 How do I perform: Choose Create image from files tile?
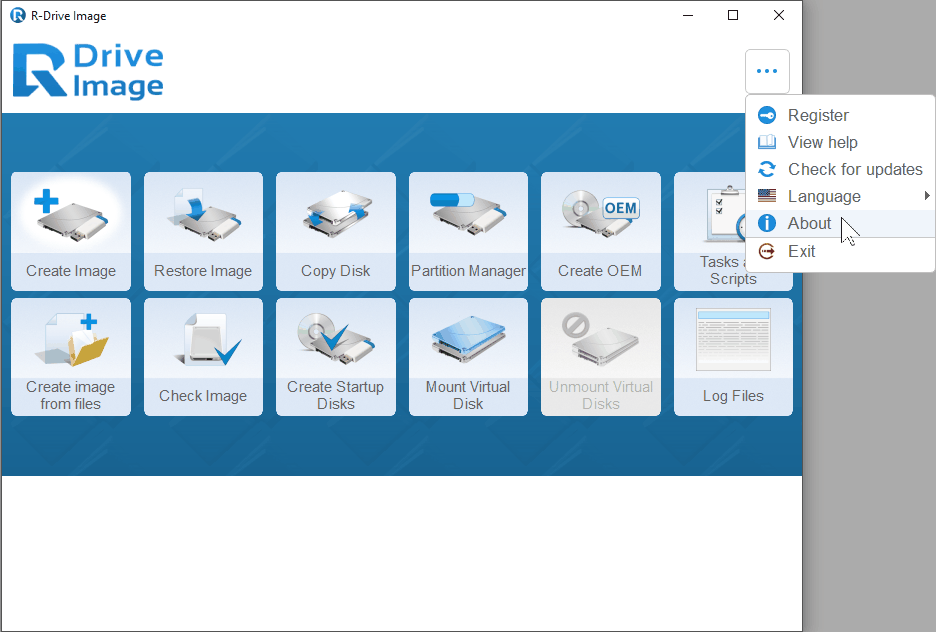click(x=71, y=357)
